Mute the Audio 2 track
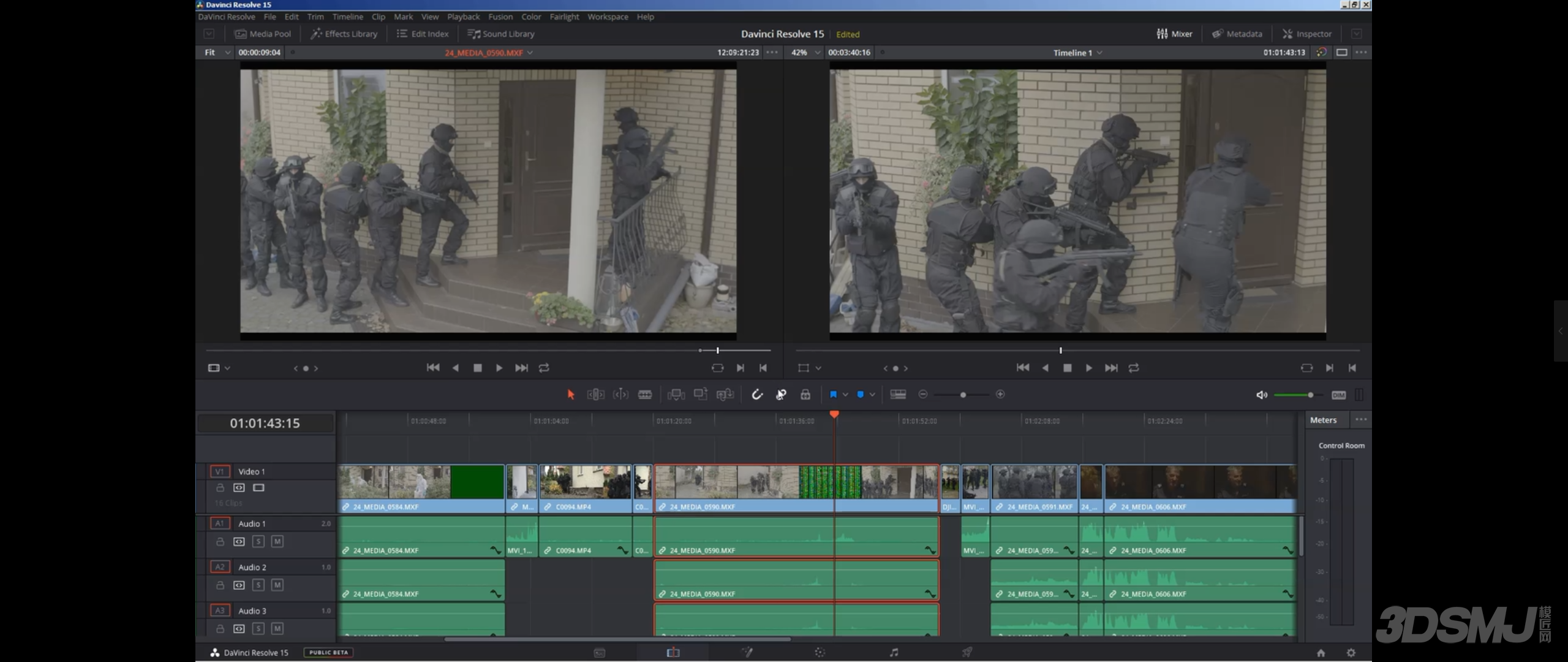This screenshot has width=1568, height=662. [277, 585]
